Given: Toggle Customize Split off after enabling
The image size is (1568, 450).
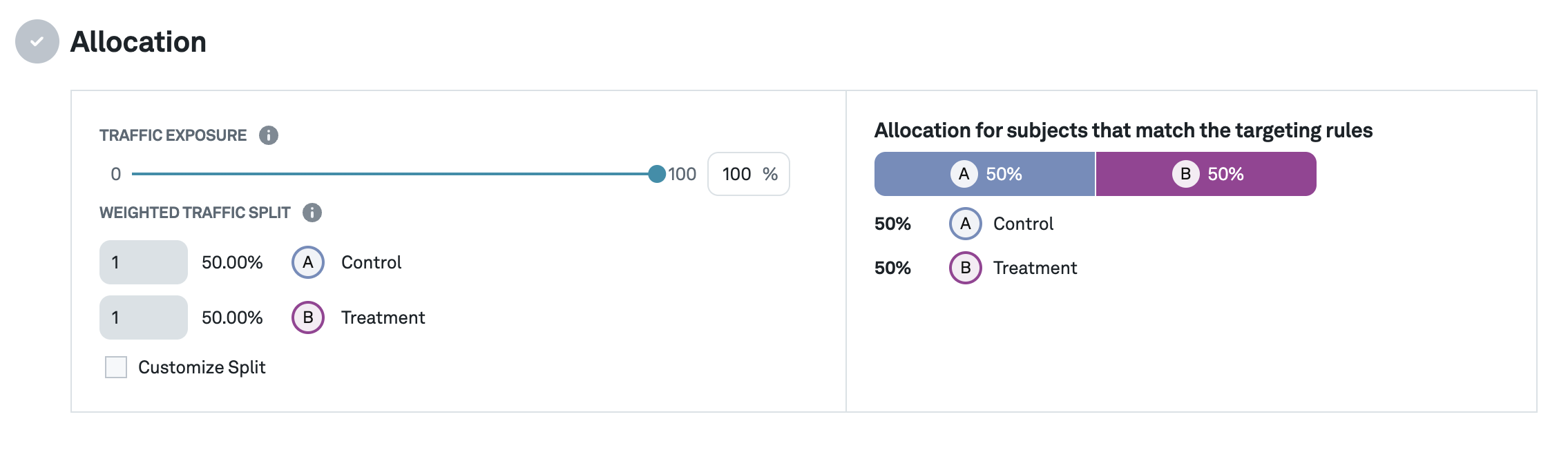Looking at the screenshot, I should [116, 366].
